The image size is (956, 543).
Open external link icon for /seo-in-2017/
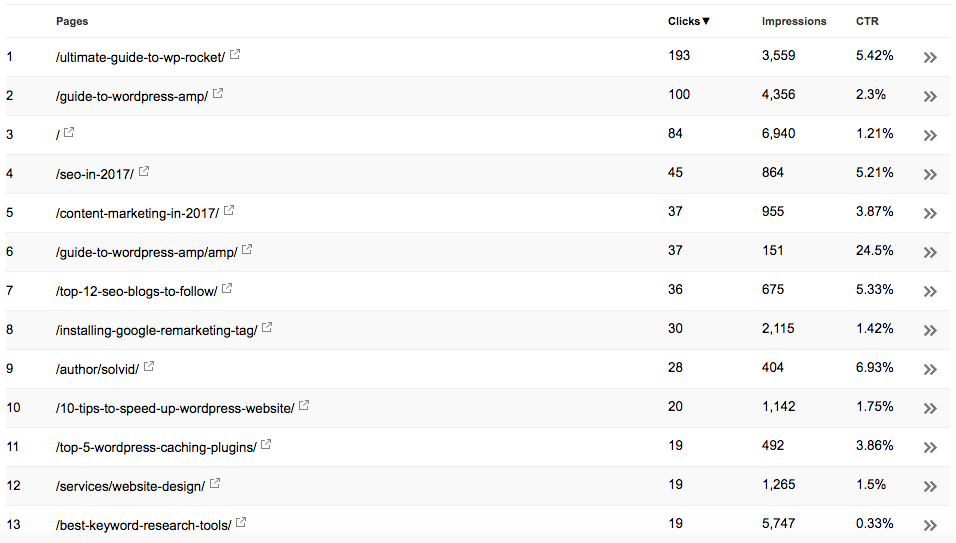point(144,172)
